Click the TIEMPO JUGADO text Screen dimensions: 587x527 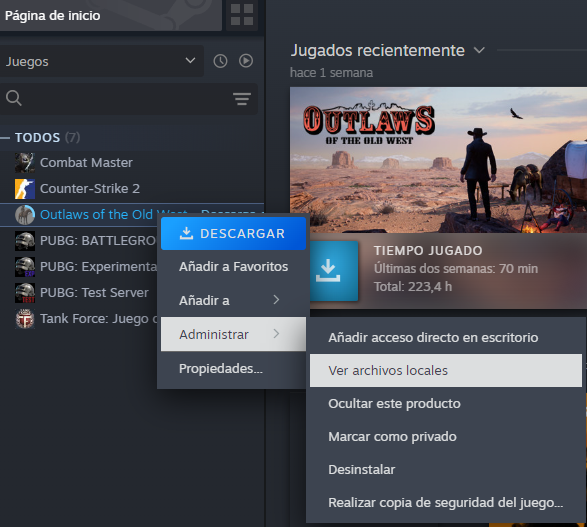pyautogui.click(x=428, y=250)
